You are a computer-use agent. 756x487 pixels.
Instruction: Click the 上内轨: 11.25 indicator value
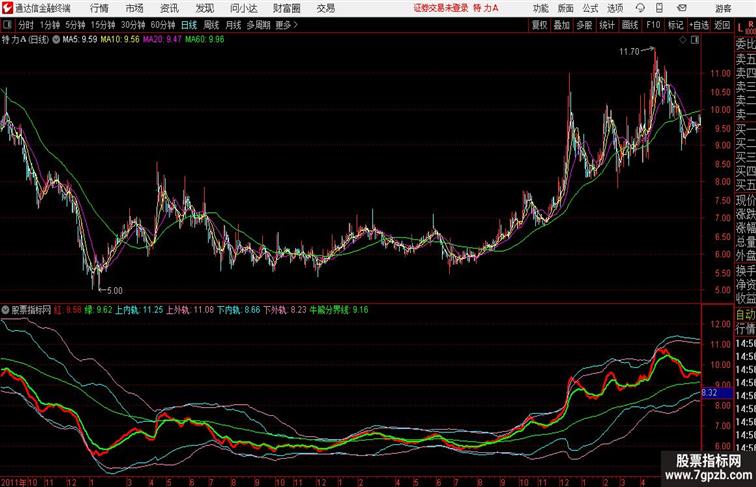(139, 310)
